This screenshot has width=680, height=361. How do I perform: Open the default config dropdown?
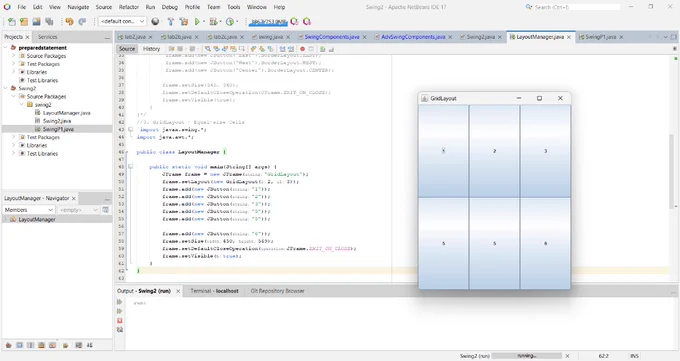coord(122,21)
